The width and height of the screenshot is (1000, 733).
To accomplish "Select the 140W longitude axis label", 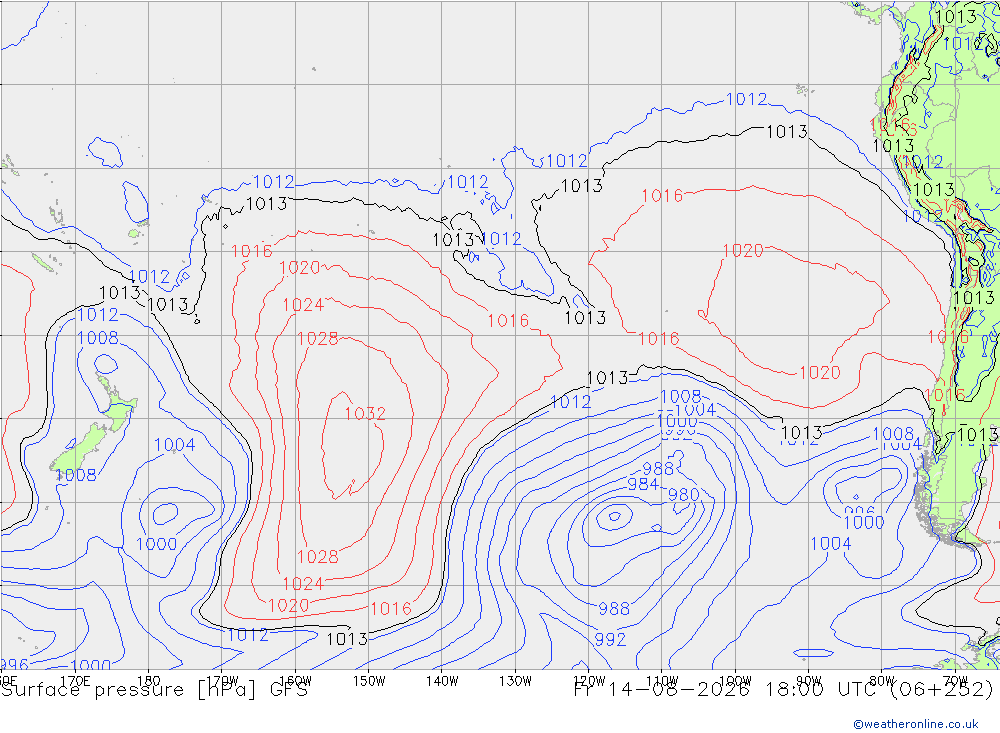I will coord(442,681).
